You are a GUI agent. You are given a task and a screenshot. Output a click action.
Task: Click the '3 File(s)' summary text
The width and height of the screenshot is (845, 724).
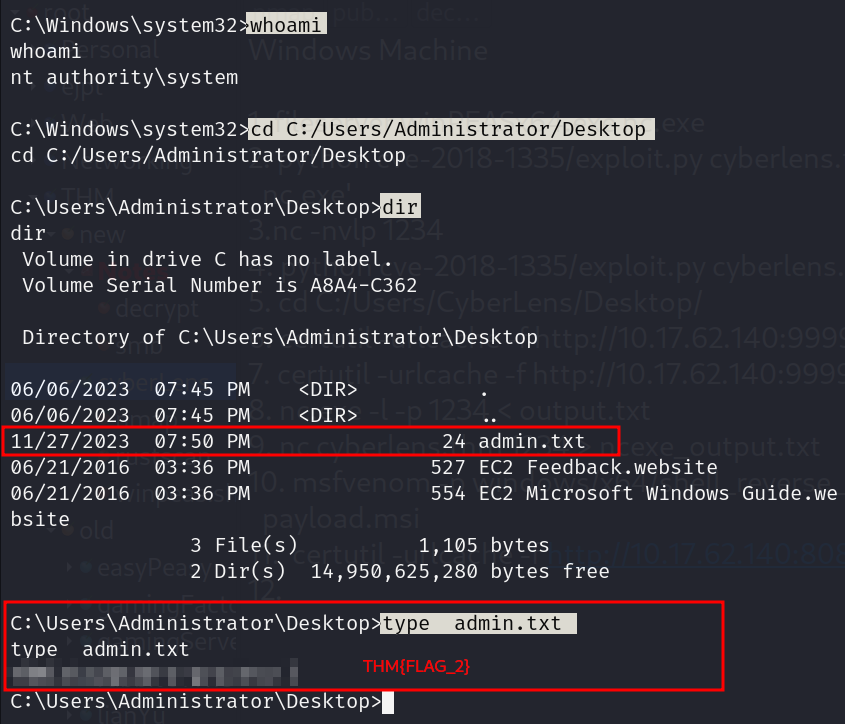coord(244,546)
